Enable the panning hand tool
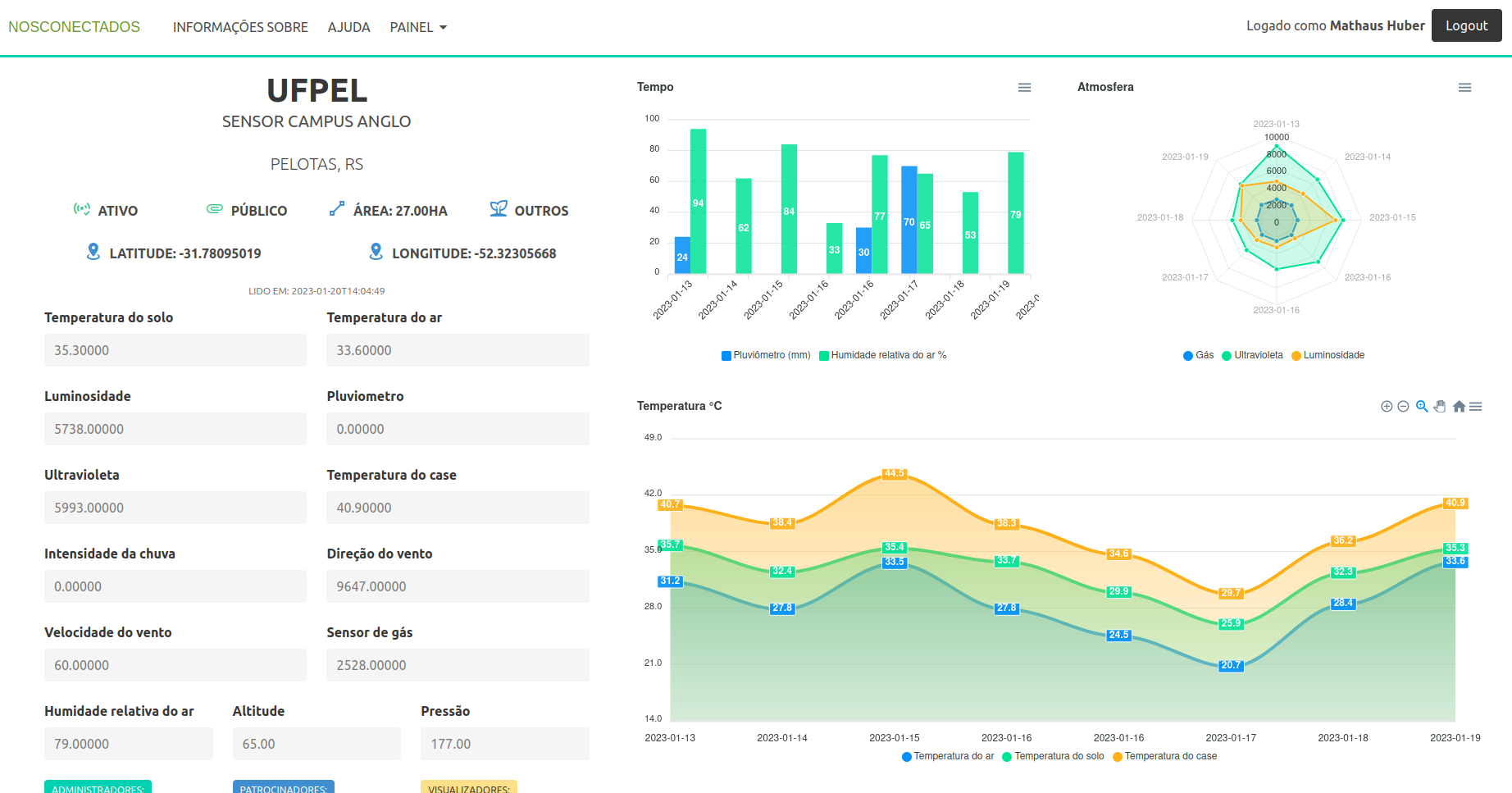The height and width of the screenshot is (793, 1512). (1440, 407)
